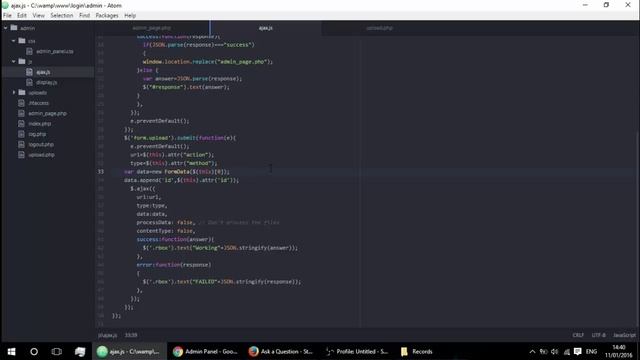The width and height of the screenshot is (640, 360).
Task: Open log.php from the tree
Action: pyautogui.click(x=37, y=134)
